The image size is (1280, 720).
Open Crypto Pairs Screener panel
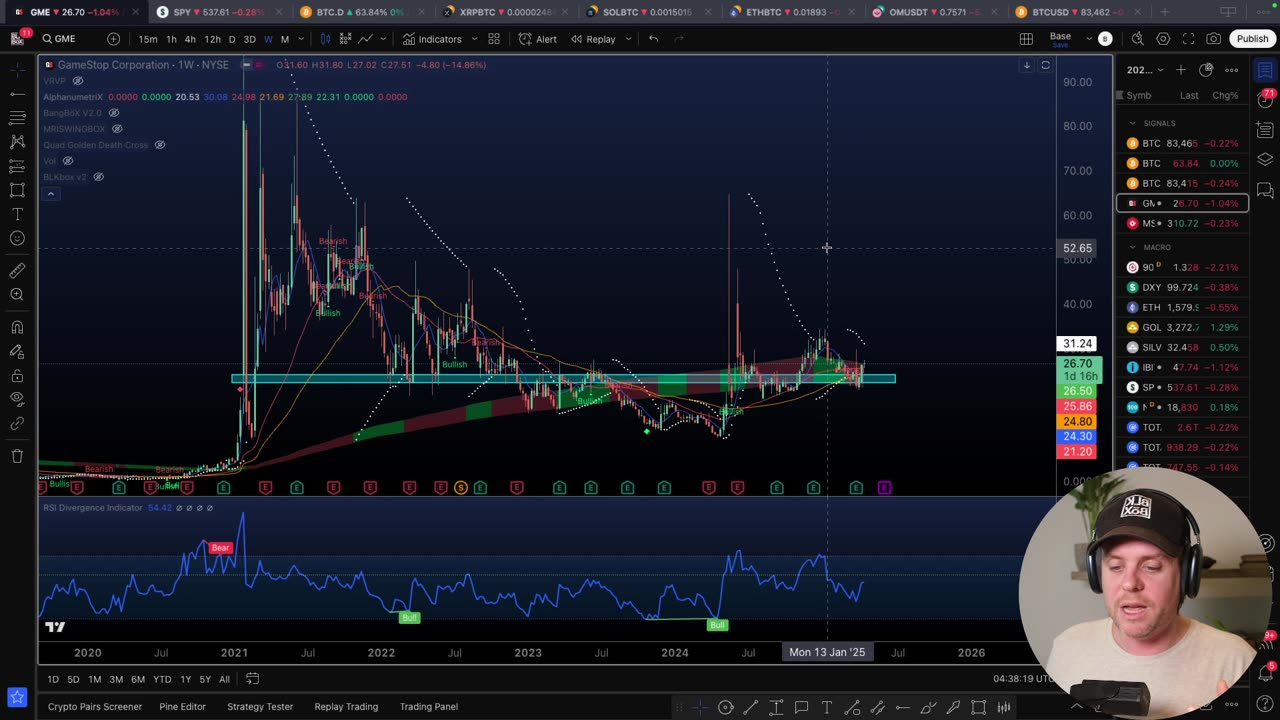coord(95,707)
